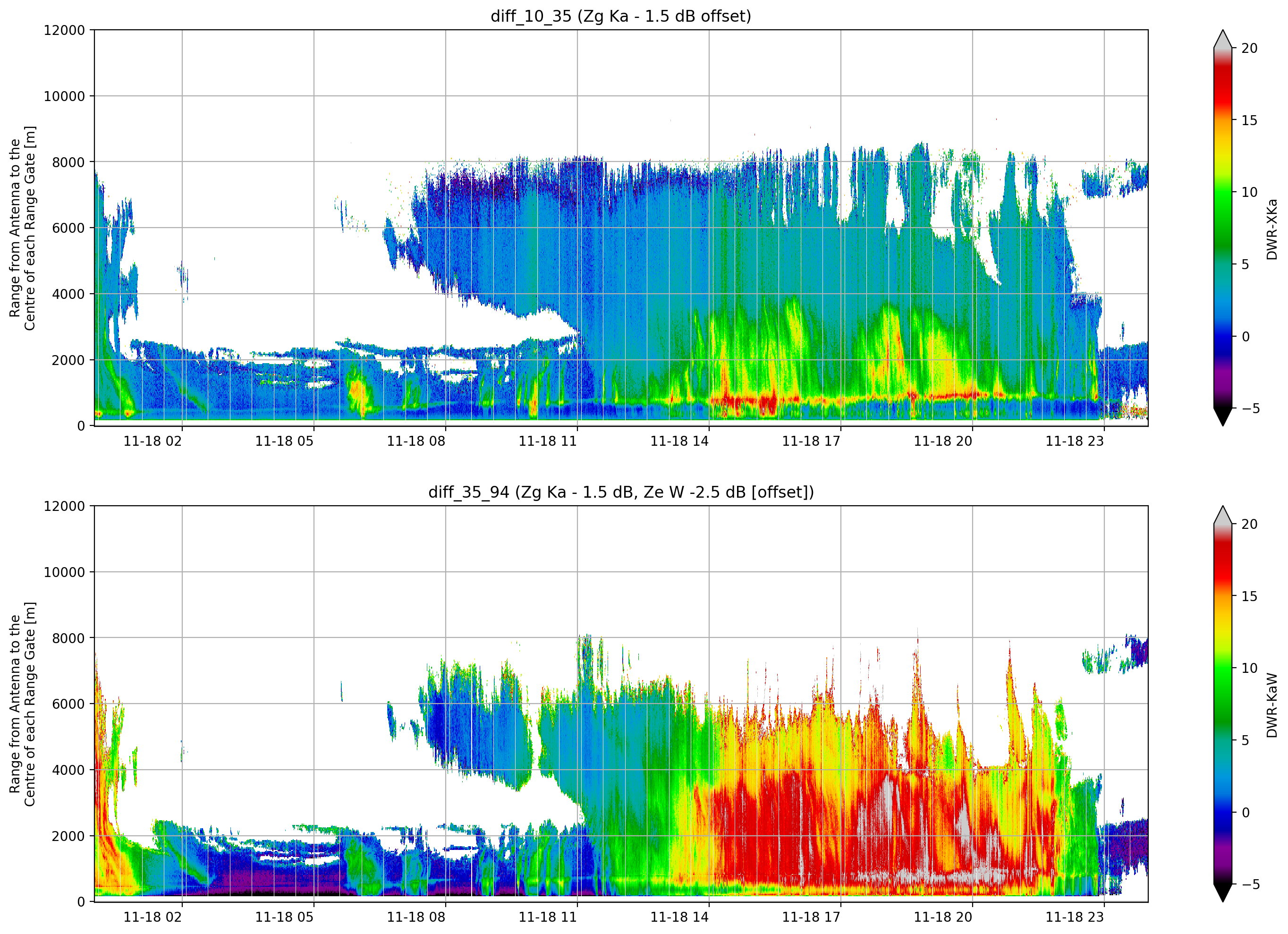Click the 11-18 08 label under top plot
This screenshot has width=1288, height=934.
point(416,442)
